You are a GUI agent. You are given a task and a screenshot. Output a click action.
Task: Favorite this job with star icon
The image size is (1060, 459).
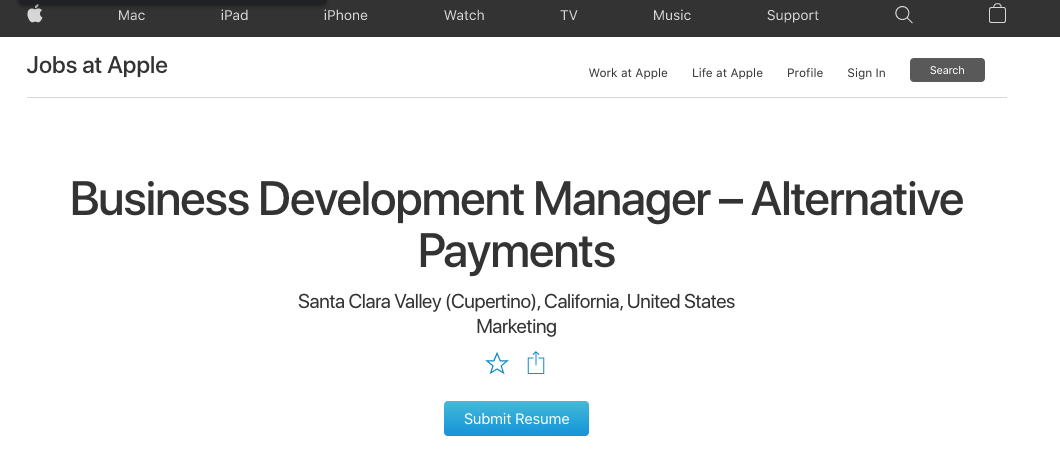[497, 364]
